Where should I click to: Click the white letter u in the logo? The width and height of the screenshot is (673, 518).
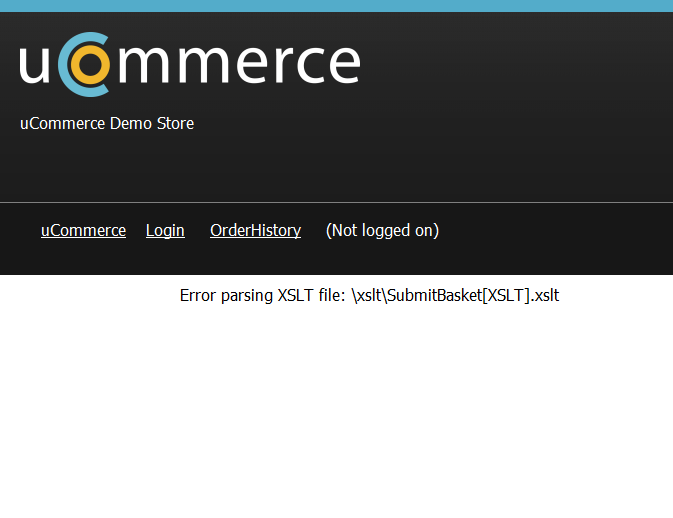click(x=34, y=64)
